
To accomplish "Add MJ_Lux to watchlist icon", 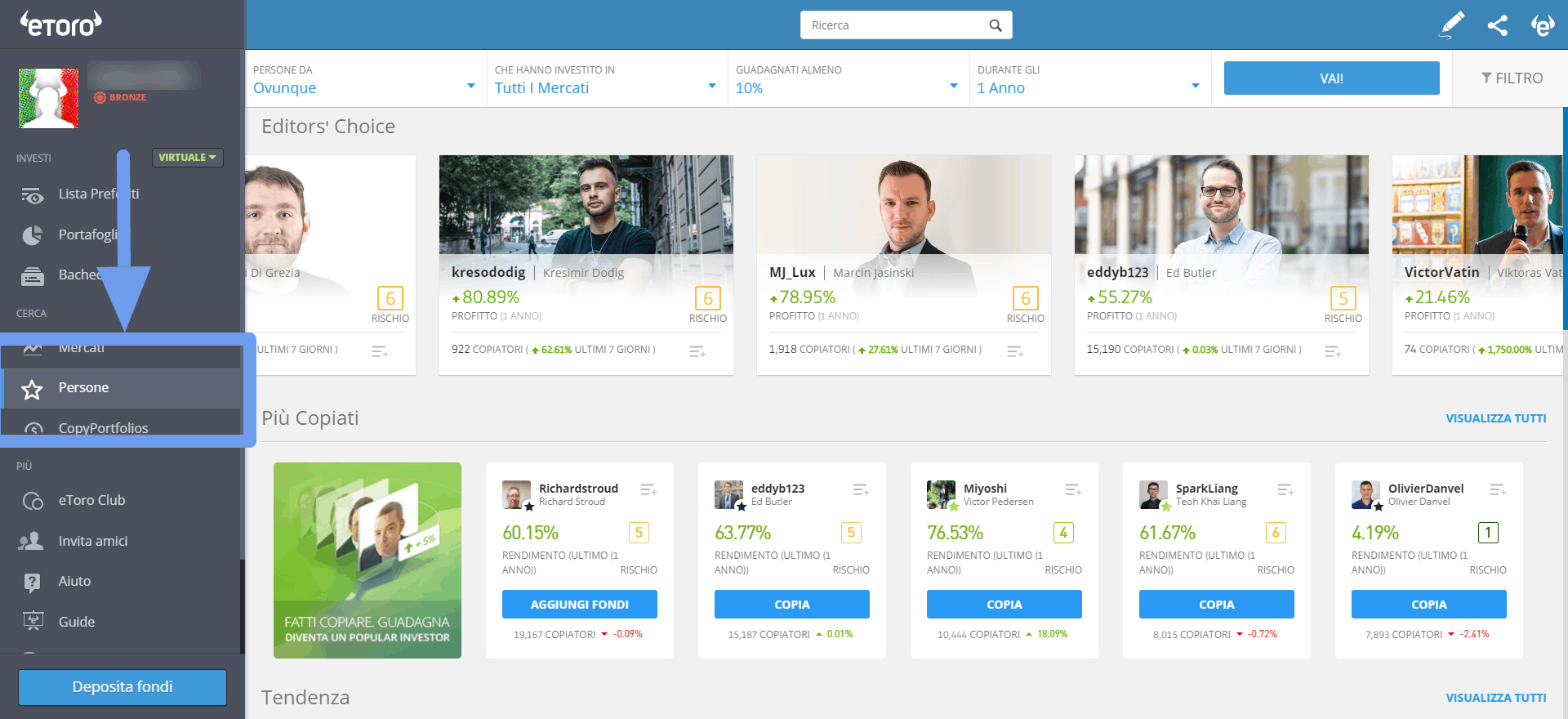I will point(1015,351).
